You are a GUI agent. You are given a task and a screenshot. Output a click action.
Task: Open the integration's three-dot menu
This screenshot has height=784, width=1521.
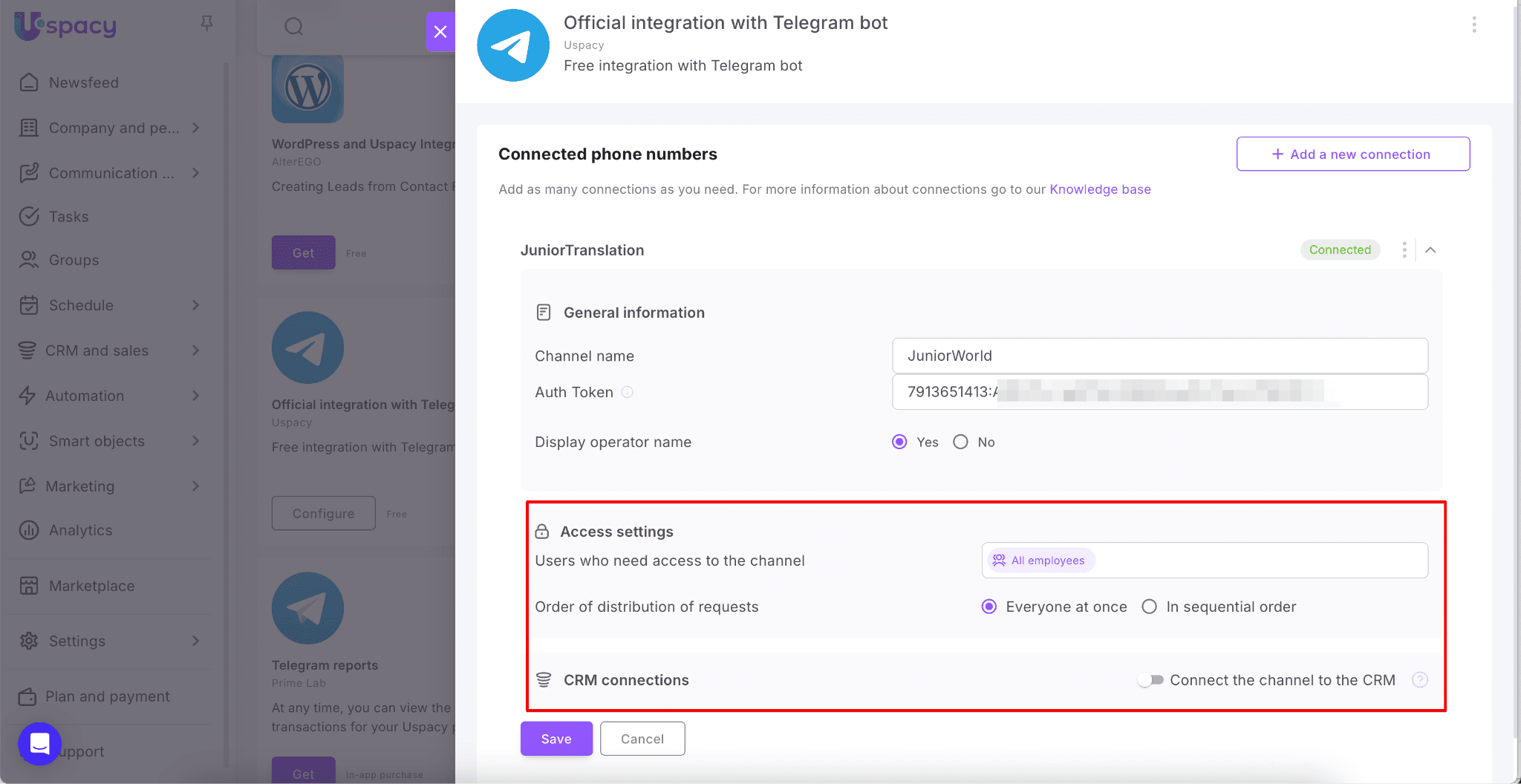pos(1473,24)
